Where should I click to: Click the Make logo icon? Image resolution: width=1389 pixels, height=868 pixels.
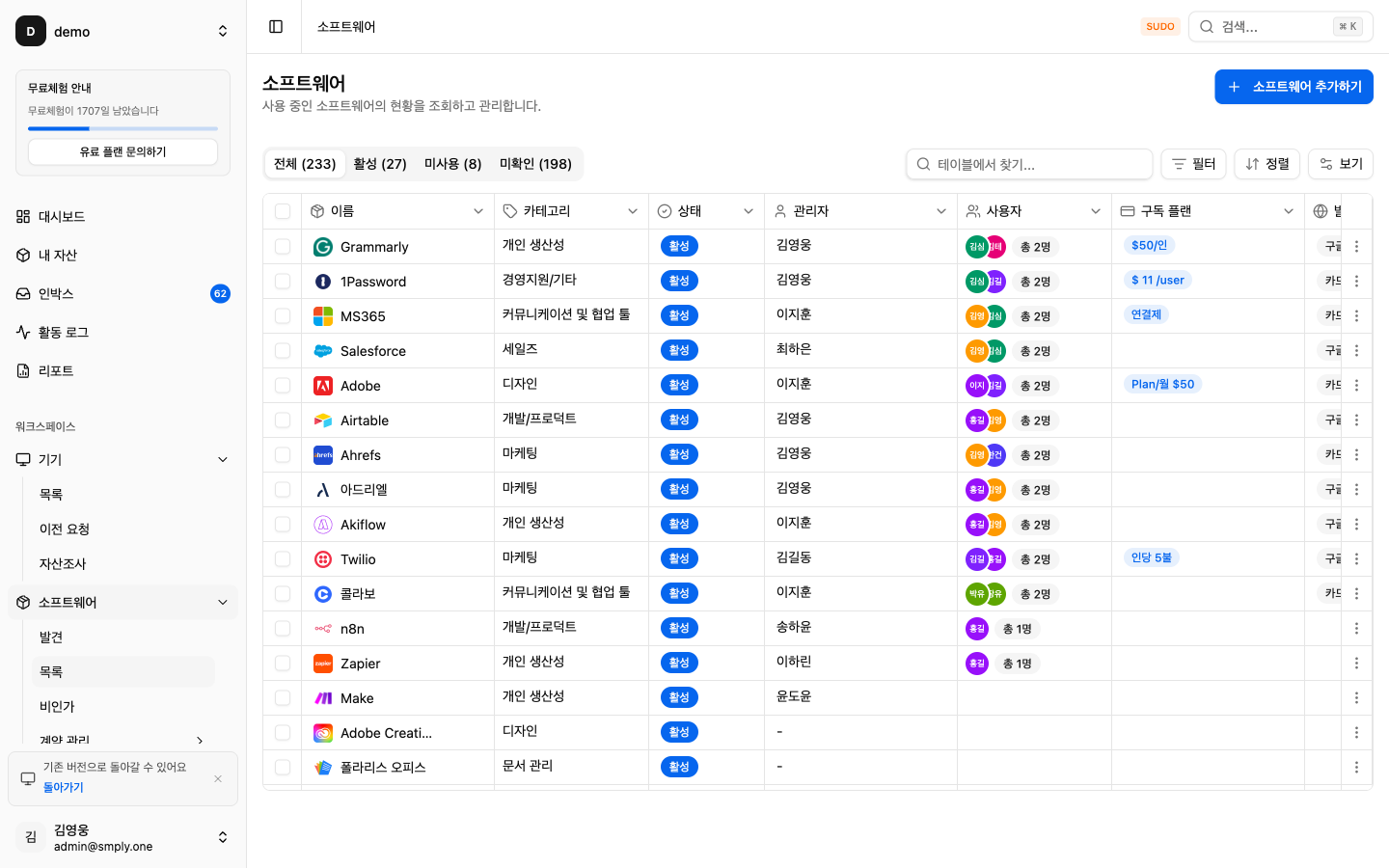pos(323,698)
